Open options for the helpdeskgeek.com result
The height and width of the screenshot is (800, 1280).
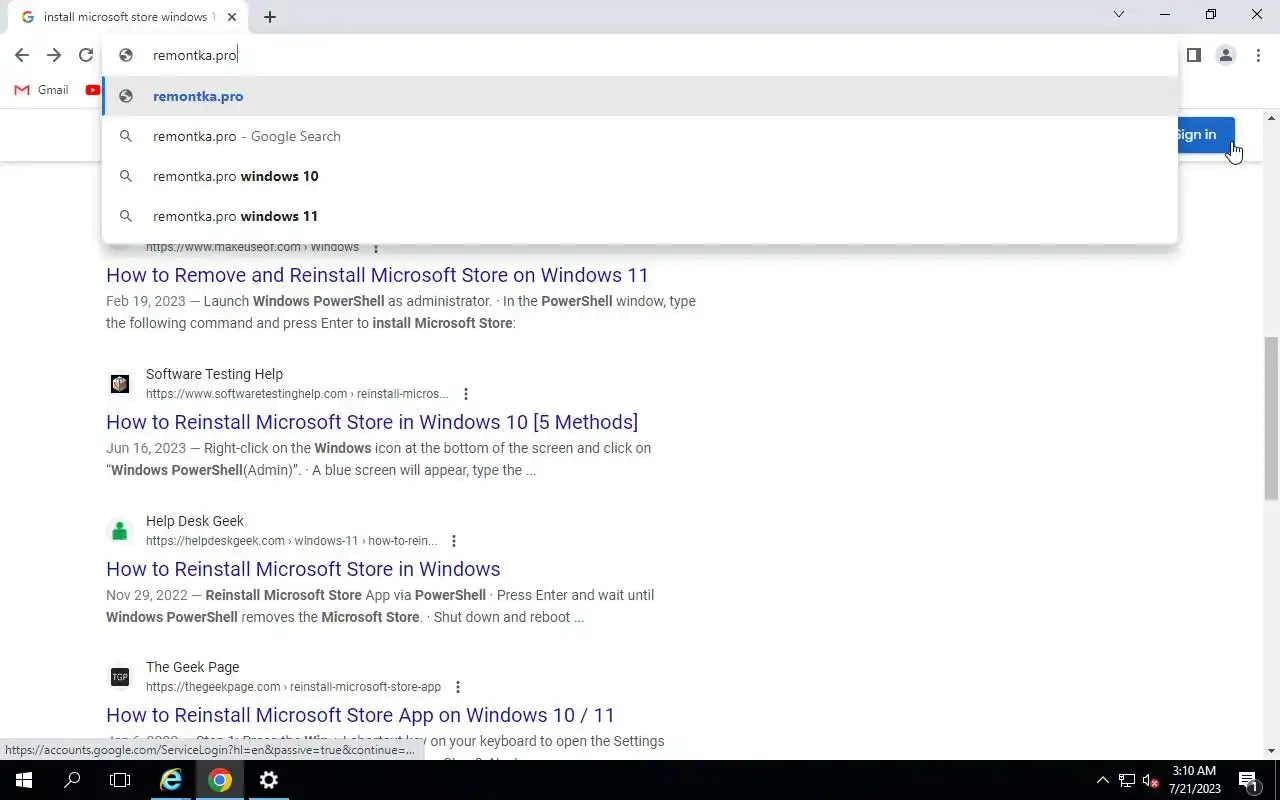coord(453,541)
